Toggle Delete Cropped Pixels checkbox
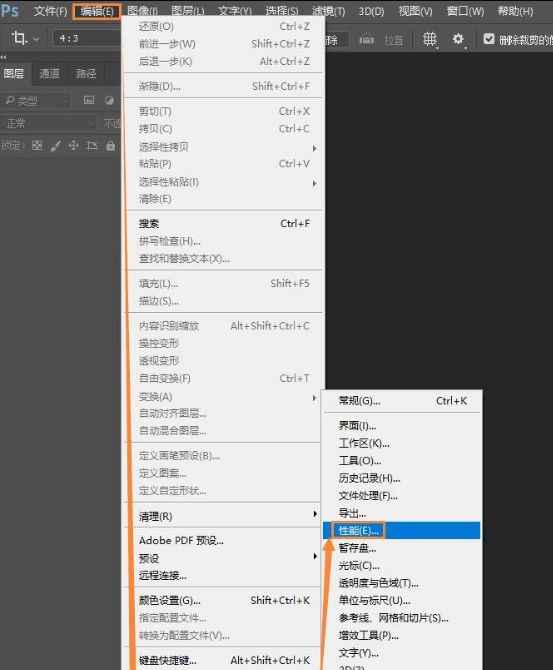553x670 pixels. [x=488, y=39]
